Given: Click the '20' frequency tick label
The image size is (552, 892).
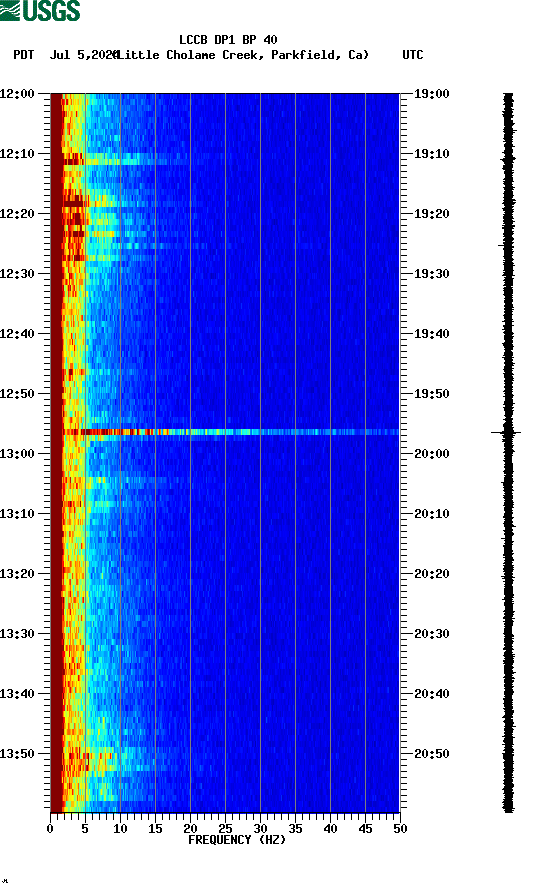Looking at the screenshot, I should [x=190, y=829].
